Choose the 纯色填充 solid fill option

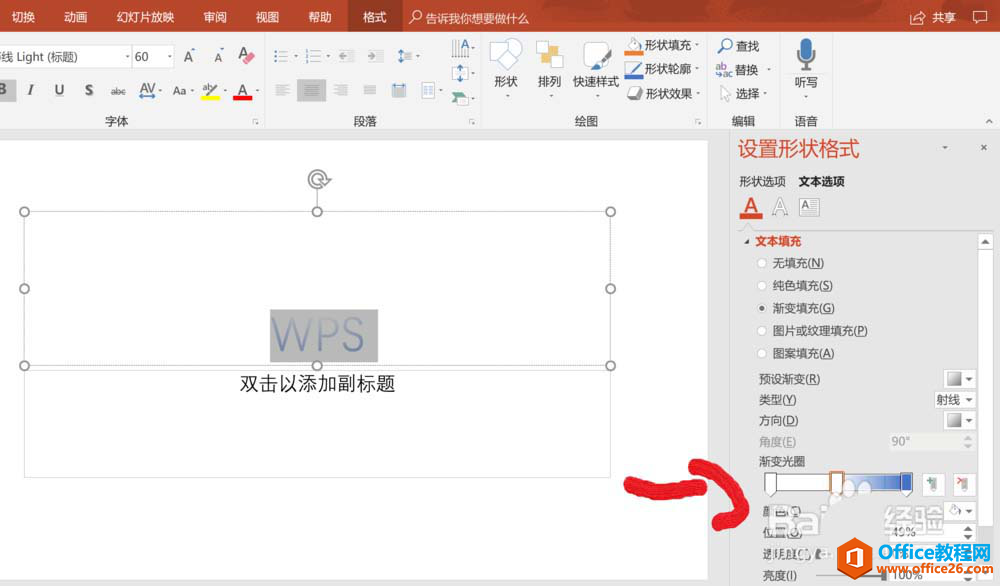point(763,286)
